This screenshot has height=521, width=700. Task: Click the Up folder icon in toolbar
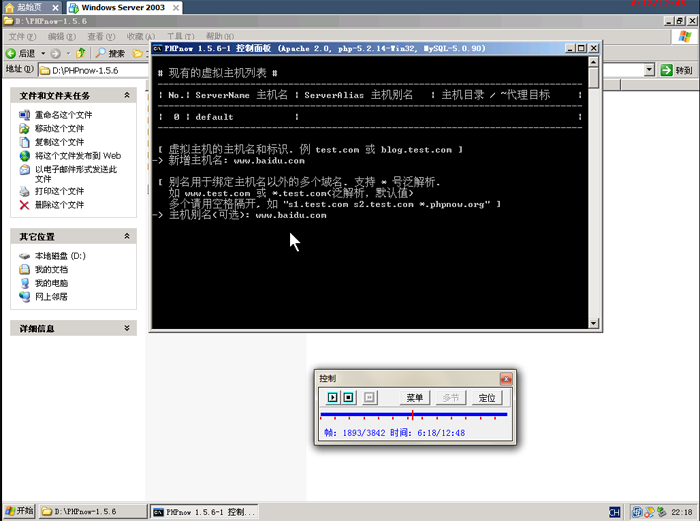(x=81, y=54)
